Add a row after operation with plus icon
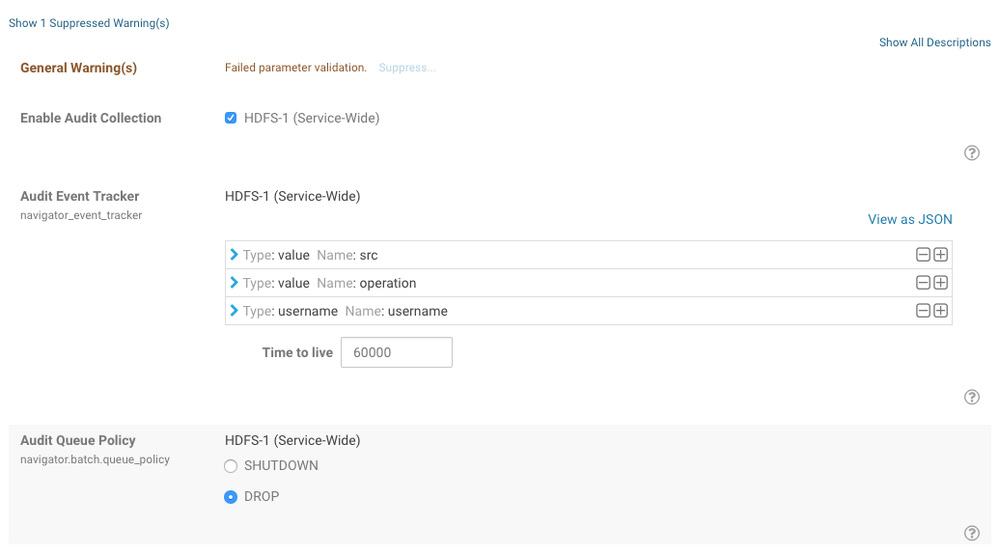This screenshot has height=554, width=999. coord(940,283)
